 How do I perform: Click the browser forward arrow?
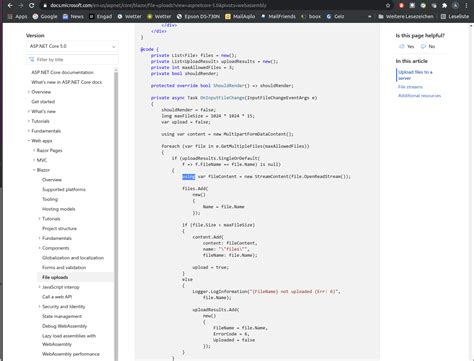click(x=21, y=5)
